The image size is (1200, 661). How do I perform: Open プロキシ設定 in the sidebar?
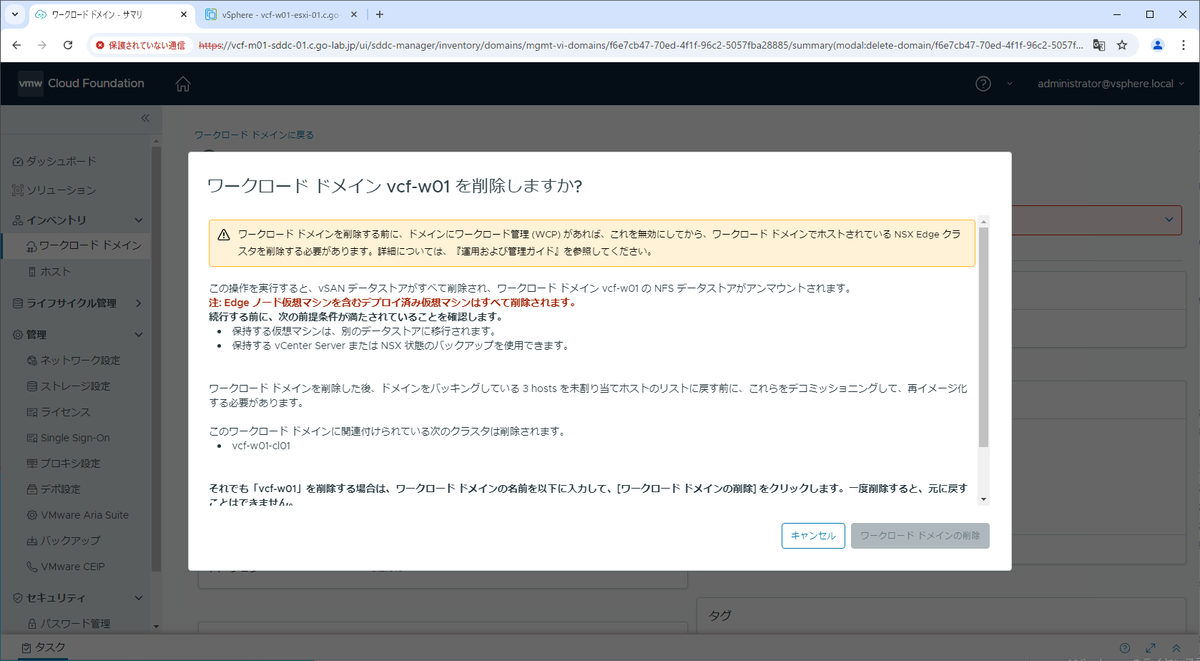pyautogui.click(x=70, y=464)
